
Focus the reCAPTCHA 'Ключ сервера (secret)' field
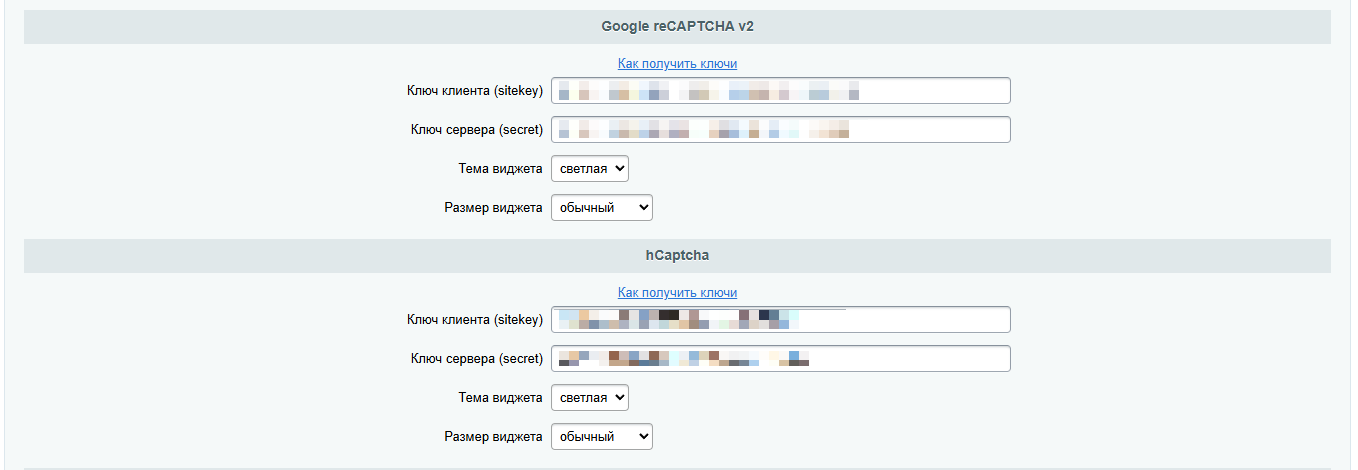coord(781,130)
